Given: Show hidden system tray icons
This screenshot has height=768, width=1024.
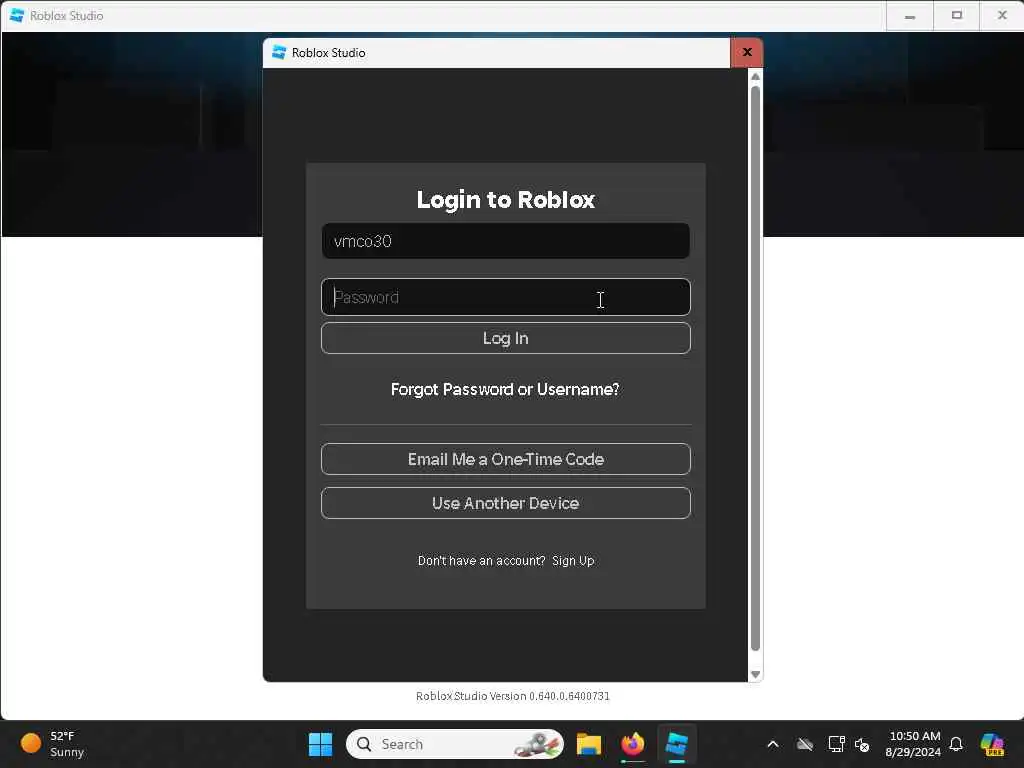Looking at the screenshot, I should pyautogui.click(x=773, y=744).
